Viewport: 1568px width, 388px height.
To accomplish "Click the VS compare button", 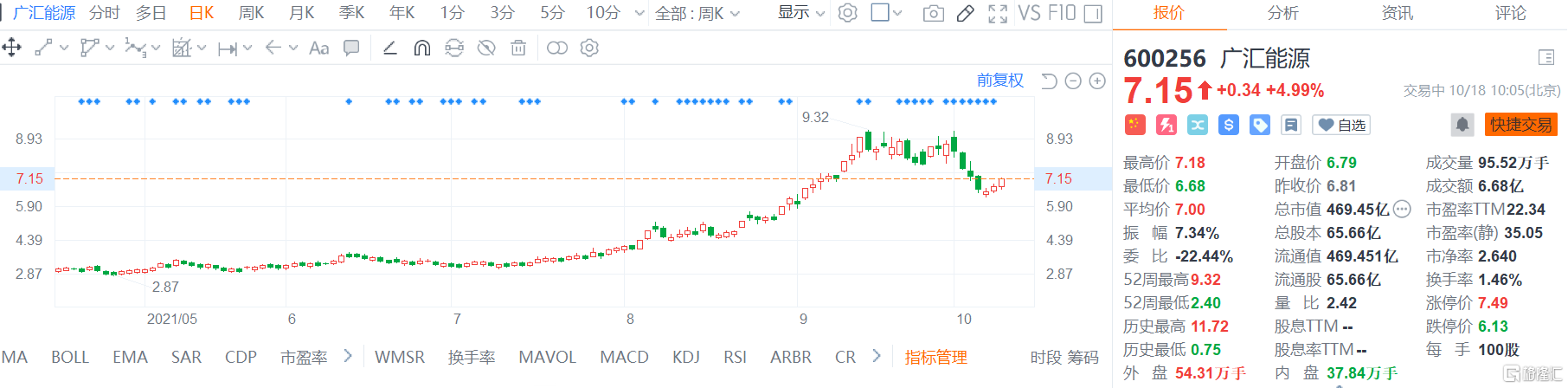I will [1029, 13].
